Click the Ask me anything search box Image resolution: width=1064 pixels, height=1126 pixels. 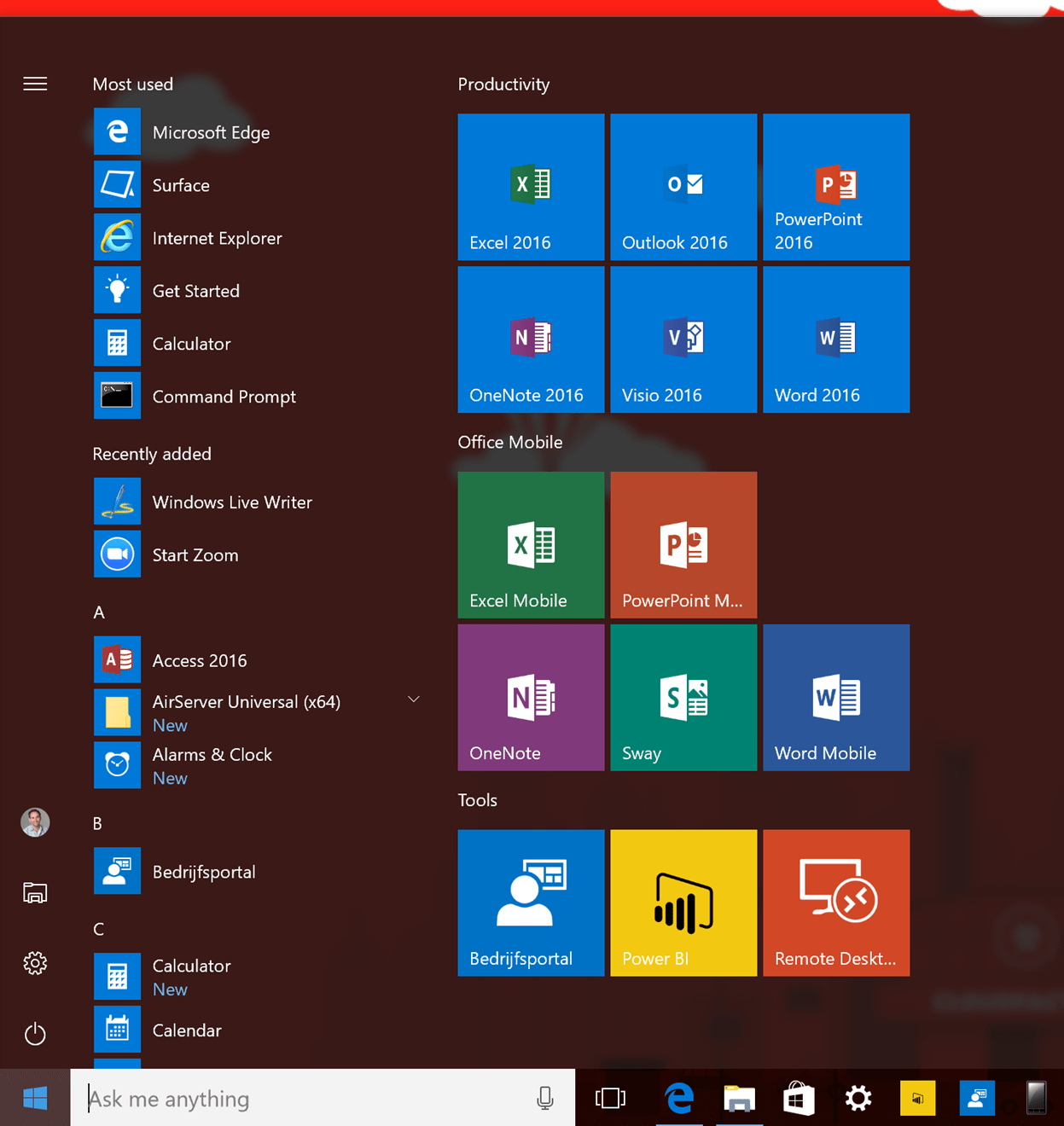click(x=307, y=1099)
